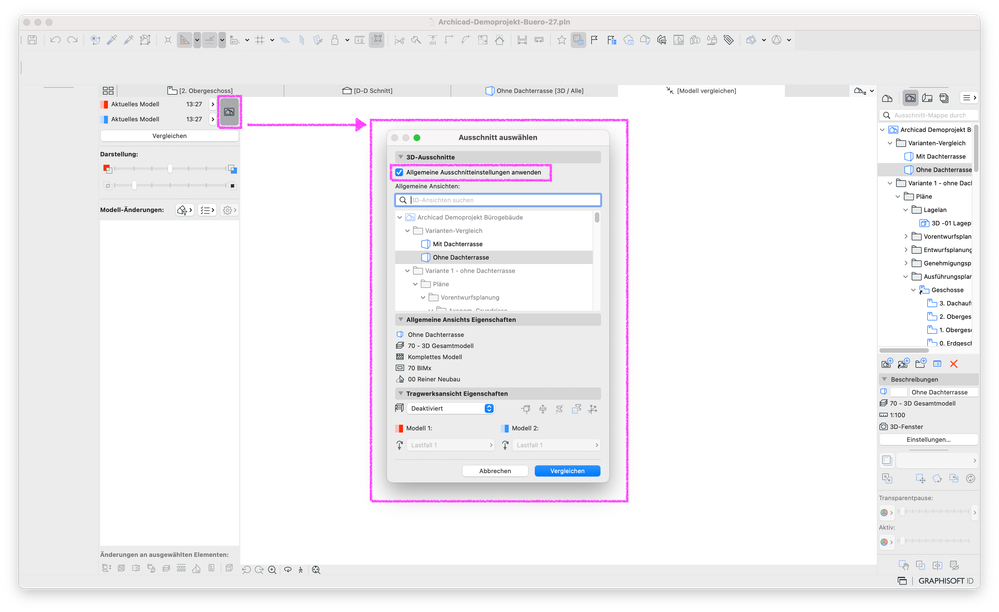The height and width of the screenshot is (612, 999).
Task: Click the flag icon in the toolbar
Action: [x=594, y=40]
